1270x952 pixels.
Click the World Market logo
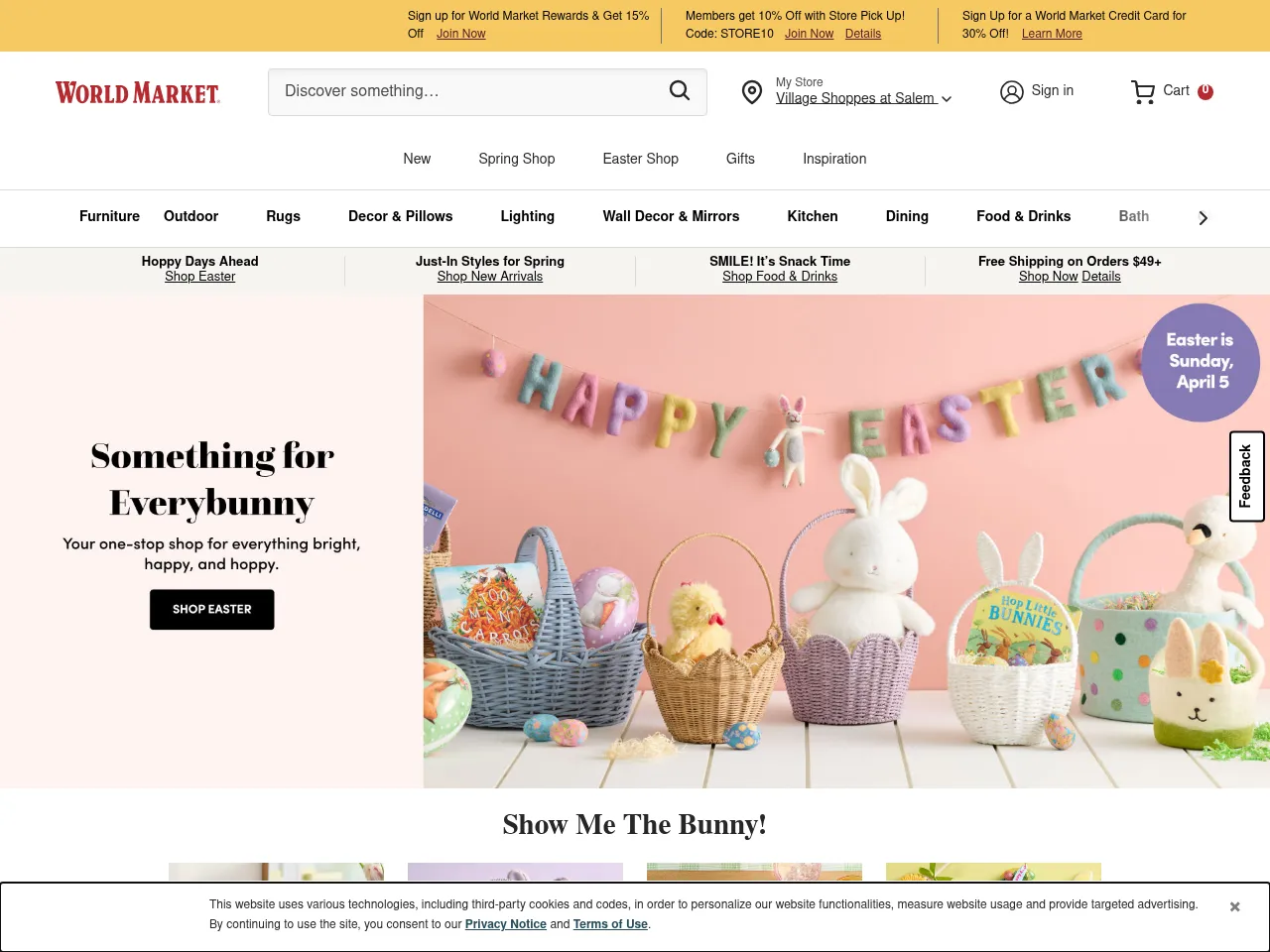point(138,93)
